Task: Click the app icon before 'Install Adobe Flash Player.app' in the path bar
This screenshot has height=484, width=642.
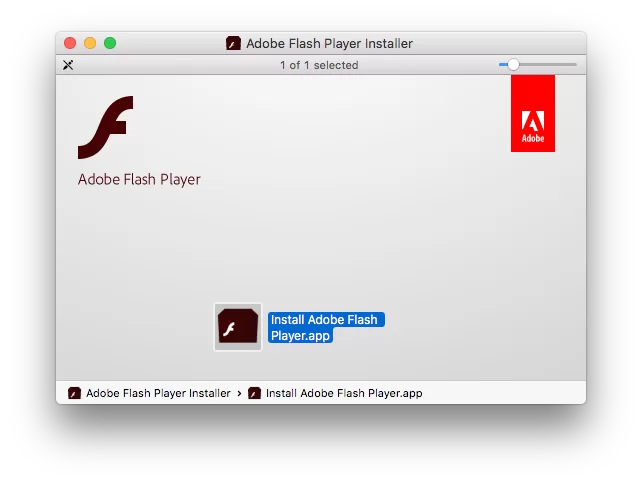Action: (254, 393)
